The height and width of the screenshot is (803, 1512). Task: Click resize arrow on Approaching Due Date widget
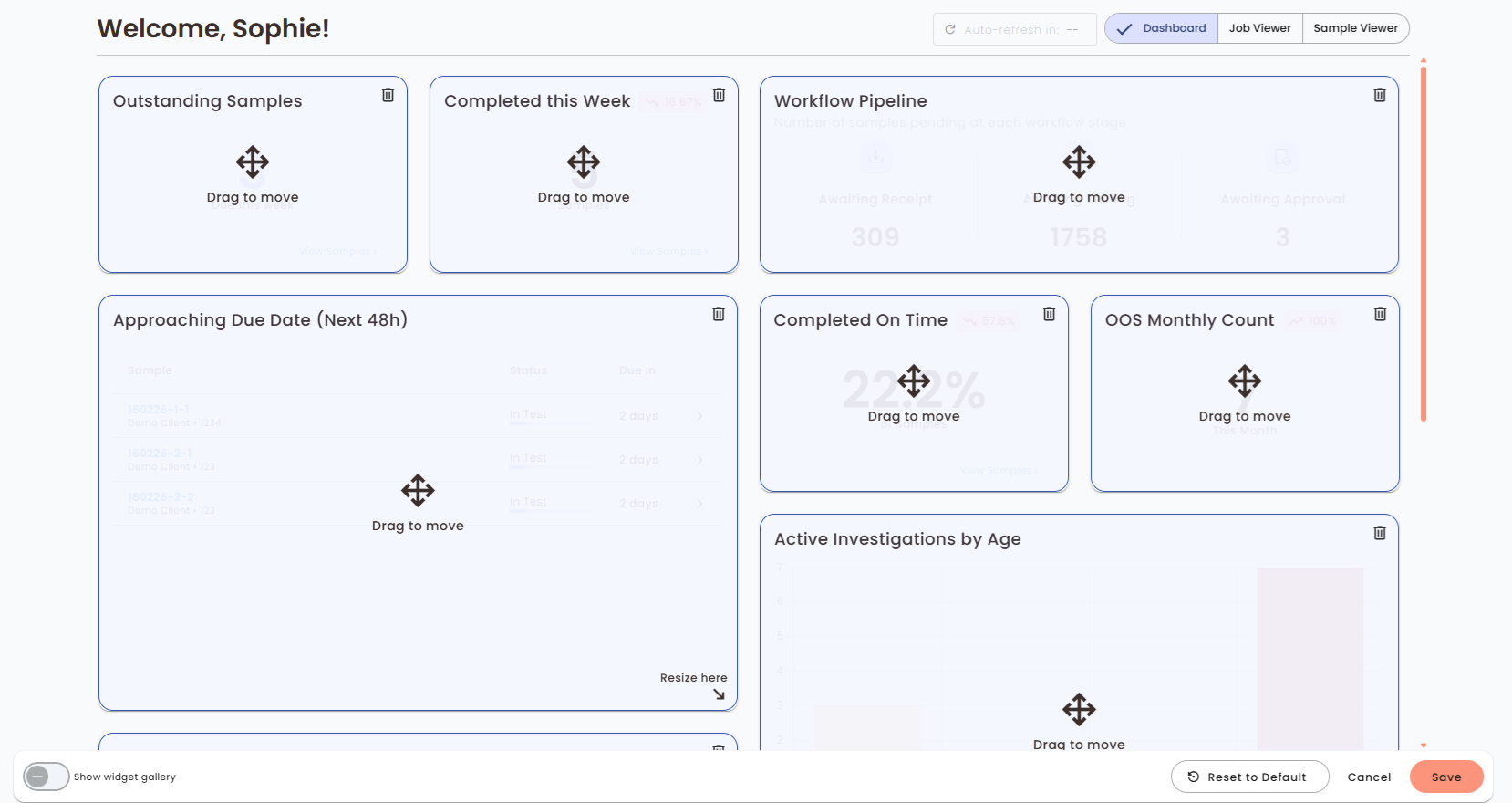click(x=719, y=694)
